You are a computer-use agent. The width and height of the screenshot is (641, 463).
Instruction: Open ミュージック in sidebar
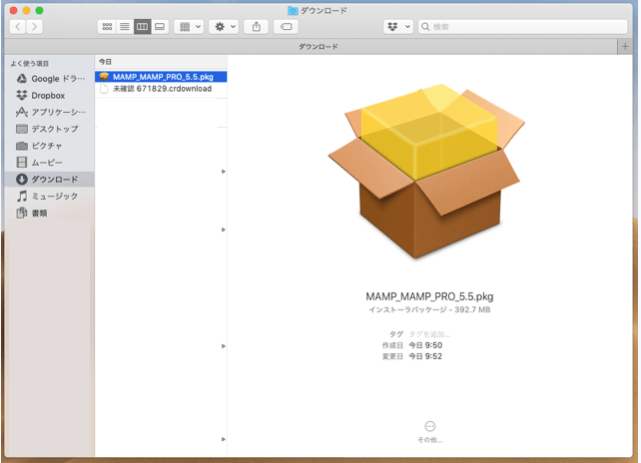(51, 196)
